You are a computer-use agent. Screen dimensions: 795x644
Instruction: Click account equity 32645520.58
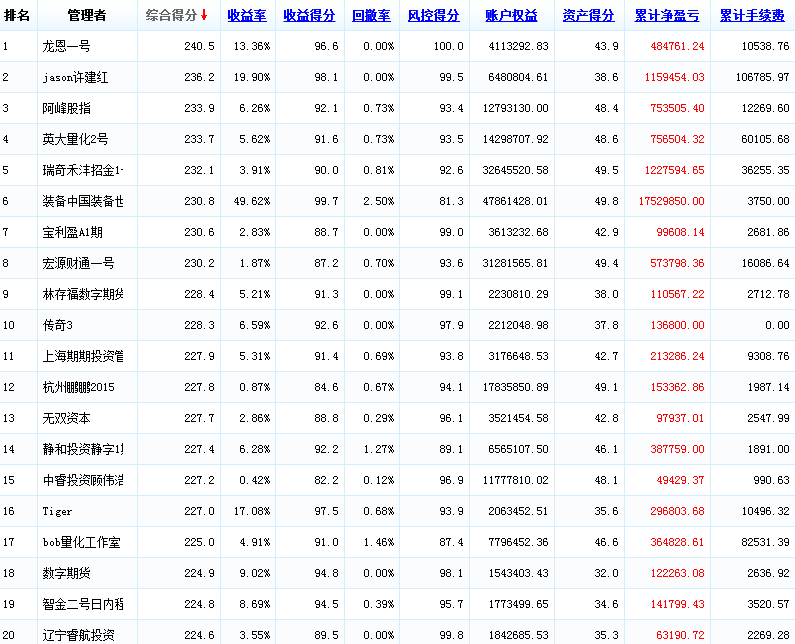point(516,170)
